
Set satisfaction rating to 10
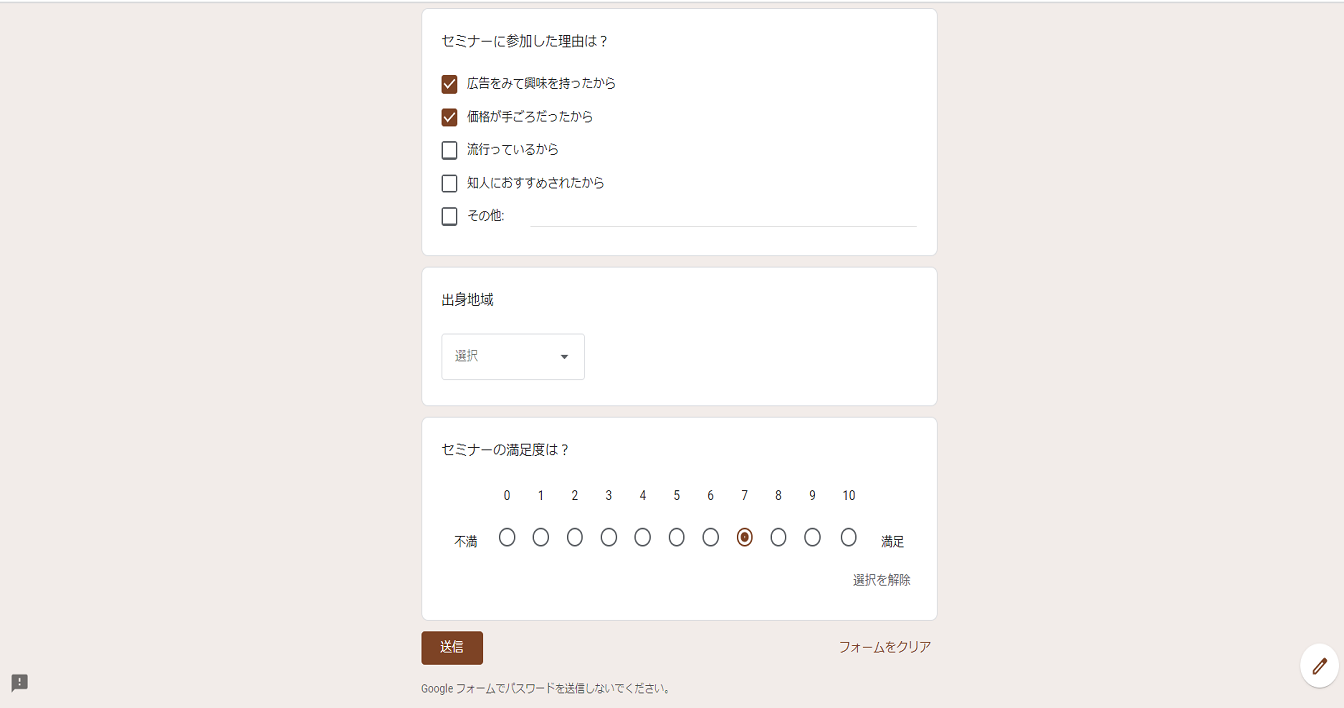click(x=849, y=537)
